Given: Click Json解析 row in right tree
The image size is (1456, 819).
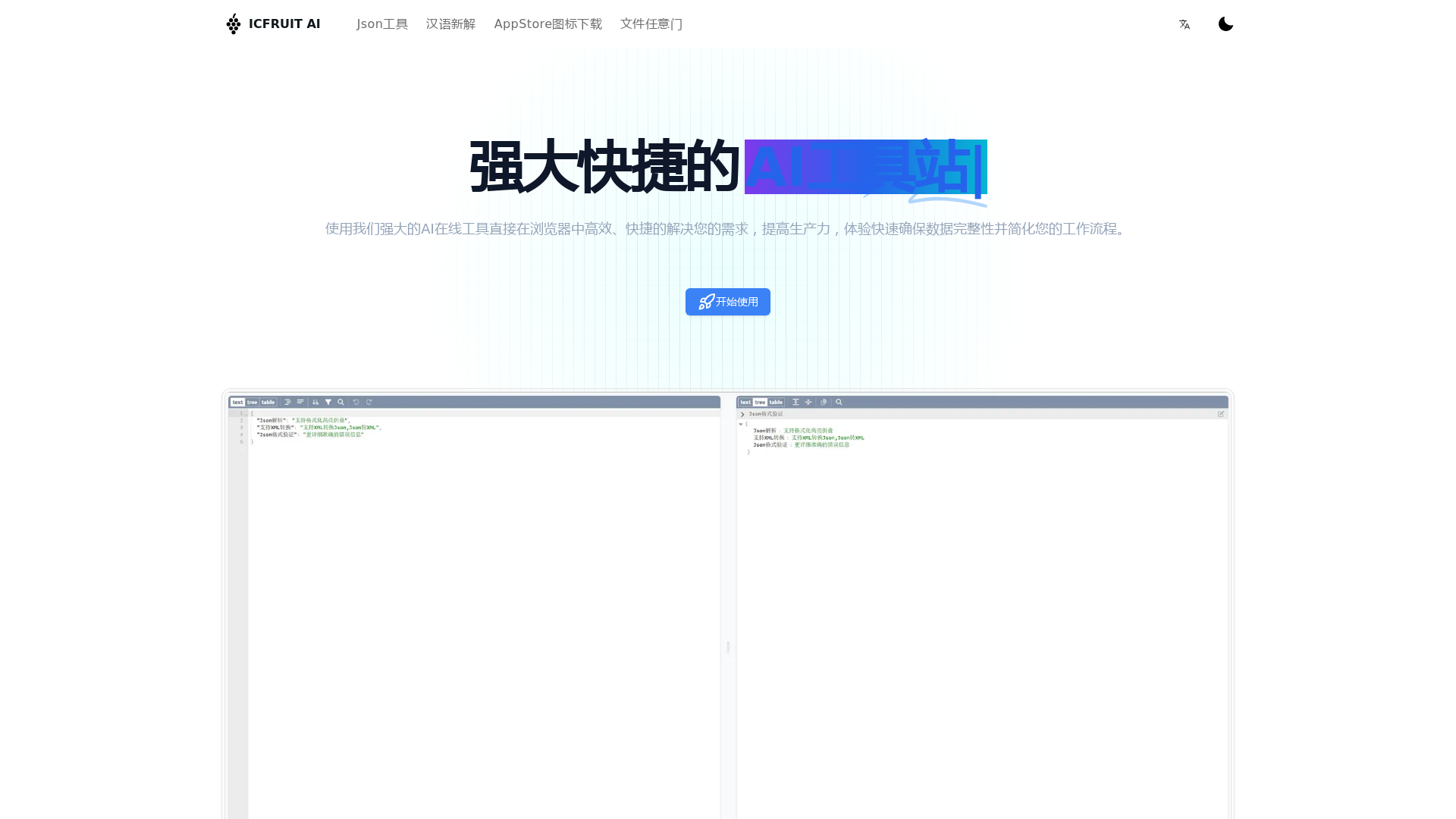Looking at the screenshot, I should [793, 431].
